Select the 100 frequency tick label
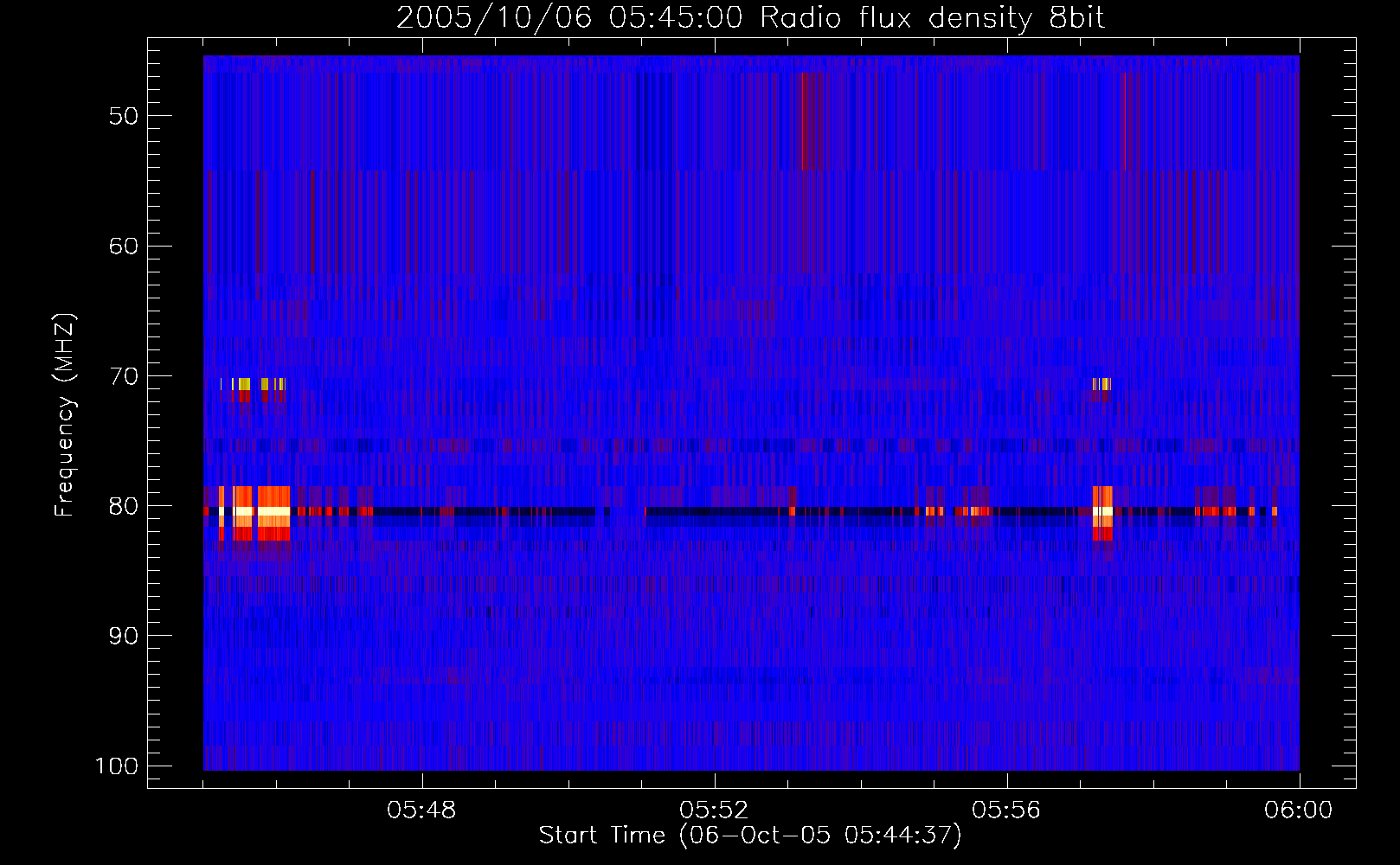The height and width of the screenshot is (865, 1400). (x=117, y=766)
